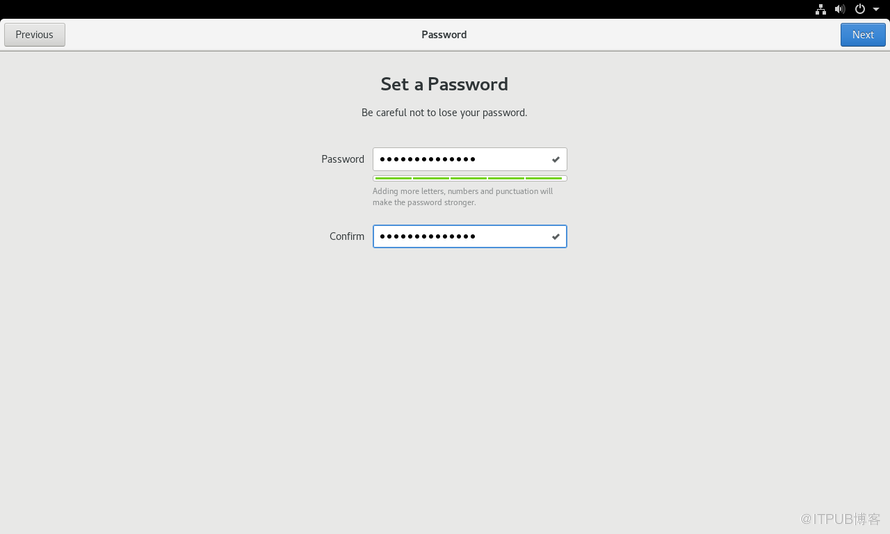The image size is (890, 534).
Task: Go back with the Previous button
Action: (x=35, y=35)
